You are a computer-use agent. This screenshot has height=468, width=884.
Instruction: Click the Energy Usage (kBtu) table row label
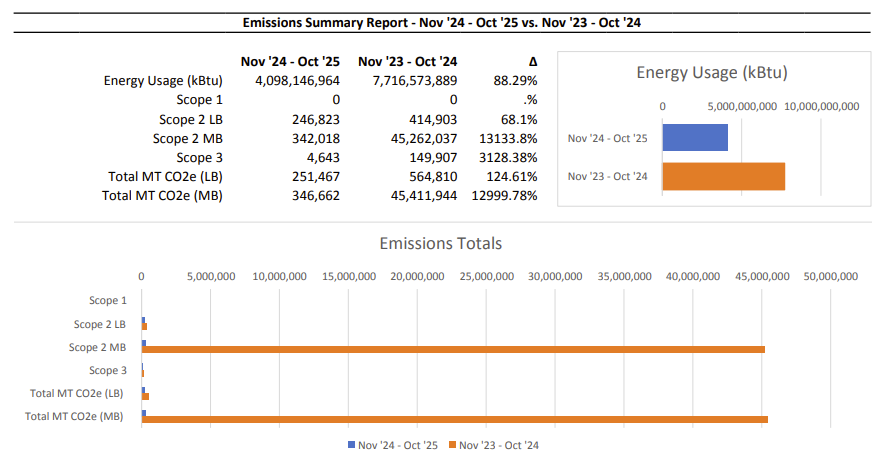coord(163,80)
